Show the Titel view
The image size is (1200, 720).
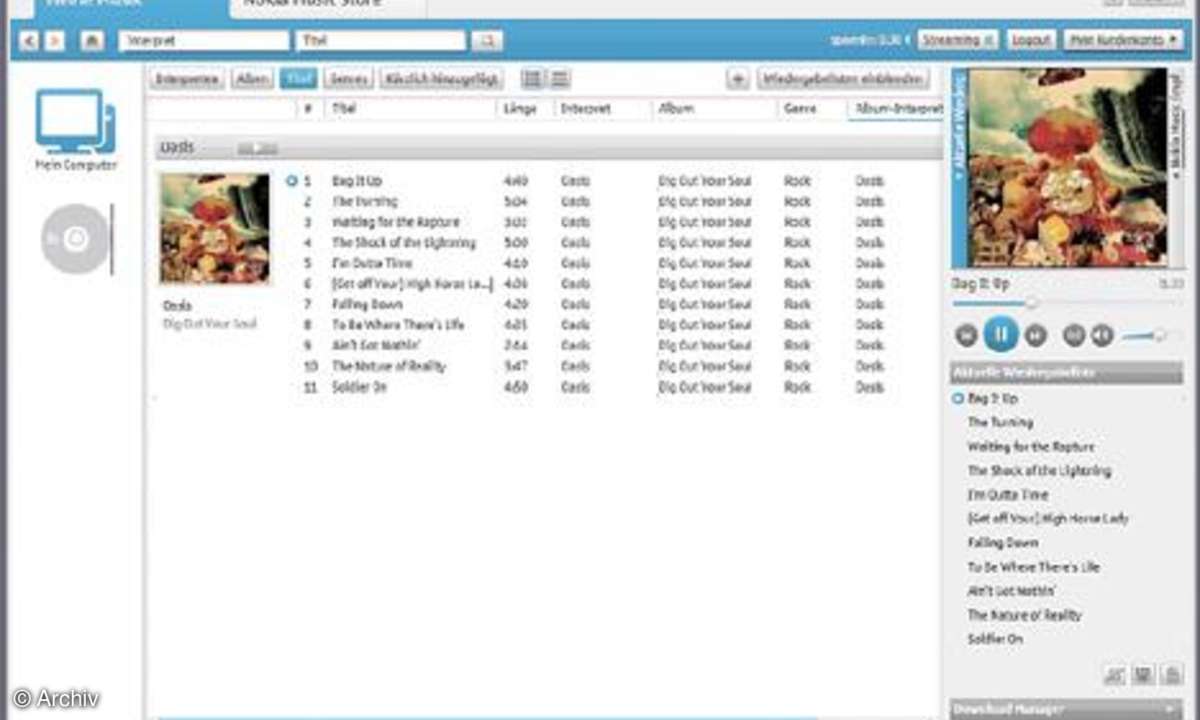click(299, 79)
